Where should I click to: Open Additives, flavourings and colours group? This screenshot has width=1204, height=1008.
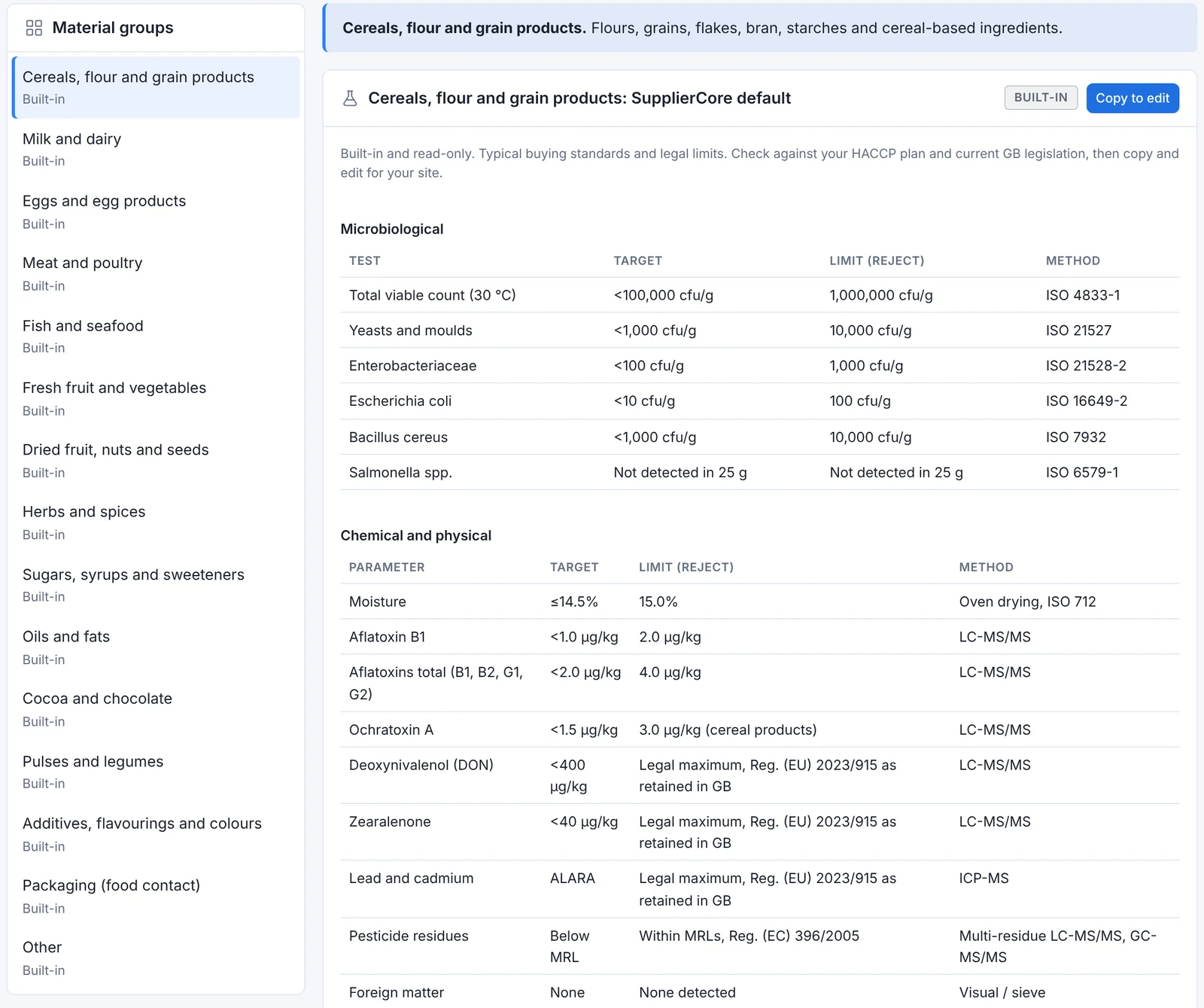(x=156, y=834)
